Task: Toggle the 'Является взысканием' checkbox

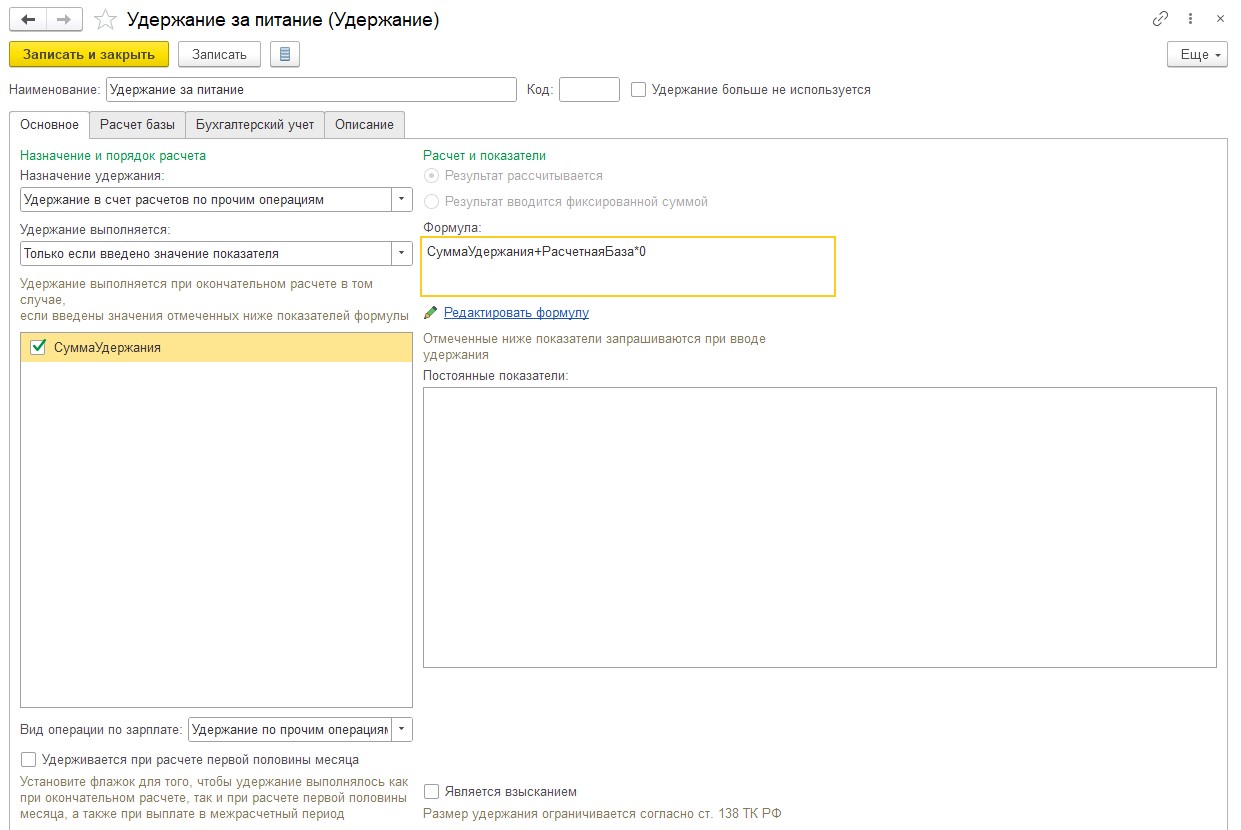Action: coord(432,792)
